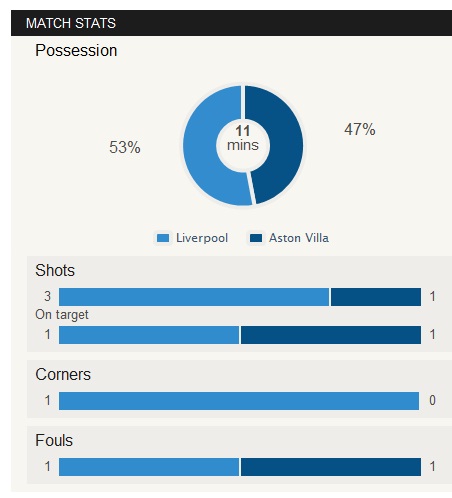Click the MATCH STATS header bar
The height and width of the screenshot is (498, 452).
click(x=231, y=23)
